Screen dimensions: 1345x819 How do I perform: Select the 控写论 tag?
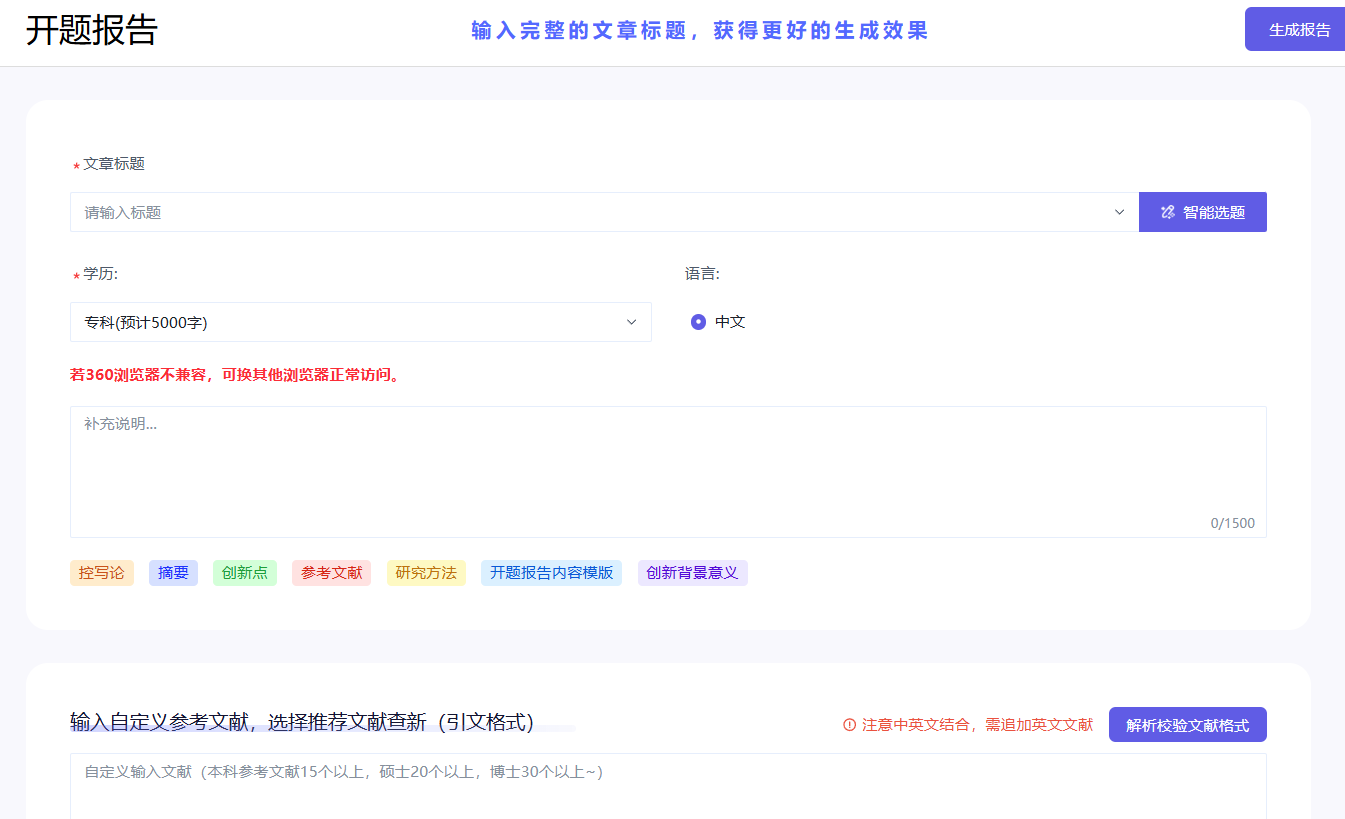point(102,573)
